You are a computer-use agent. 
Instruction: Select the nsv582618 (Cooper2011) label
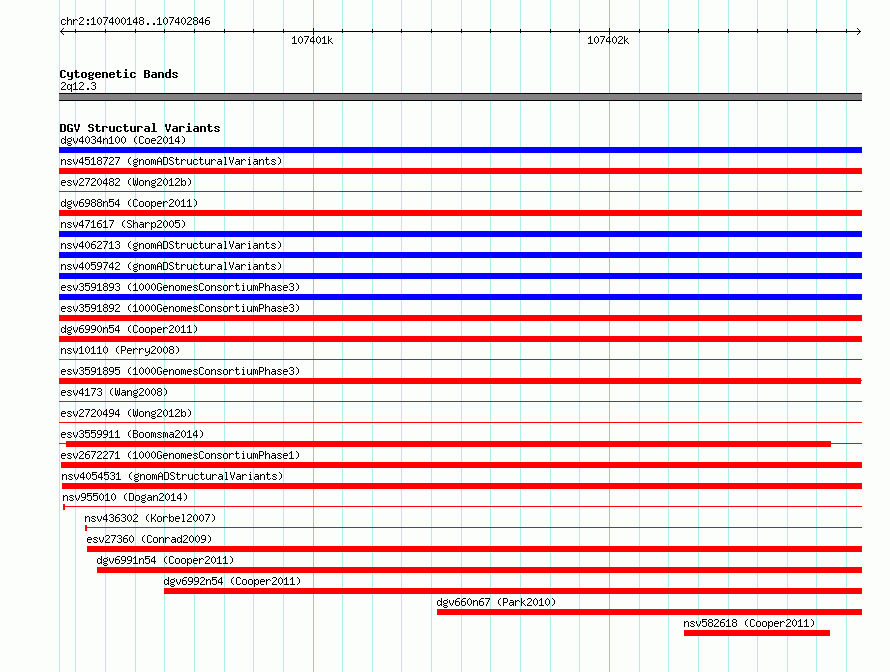pos(749,623)
